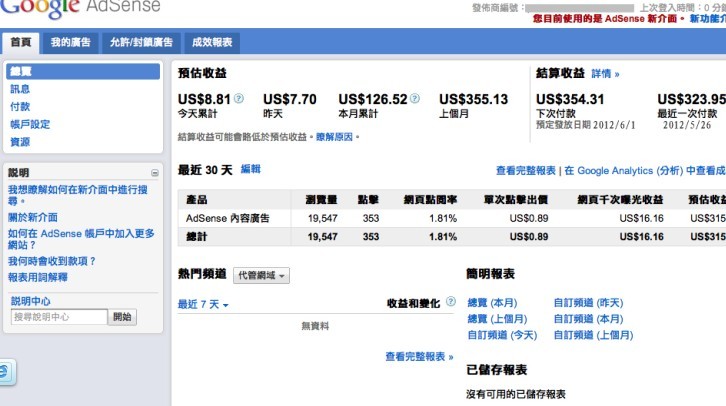Open 資源 in the left sidebar
This screenshot has height=406, width=726.
click(x=20, y=142)
